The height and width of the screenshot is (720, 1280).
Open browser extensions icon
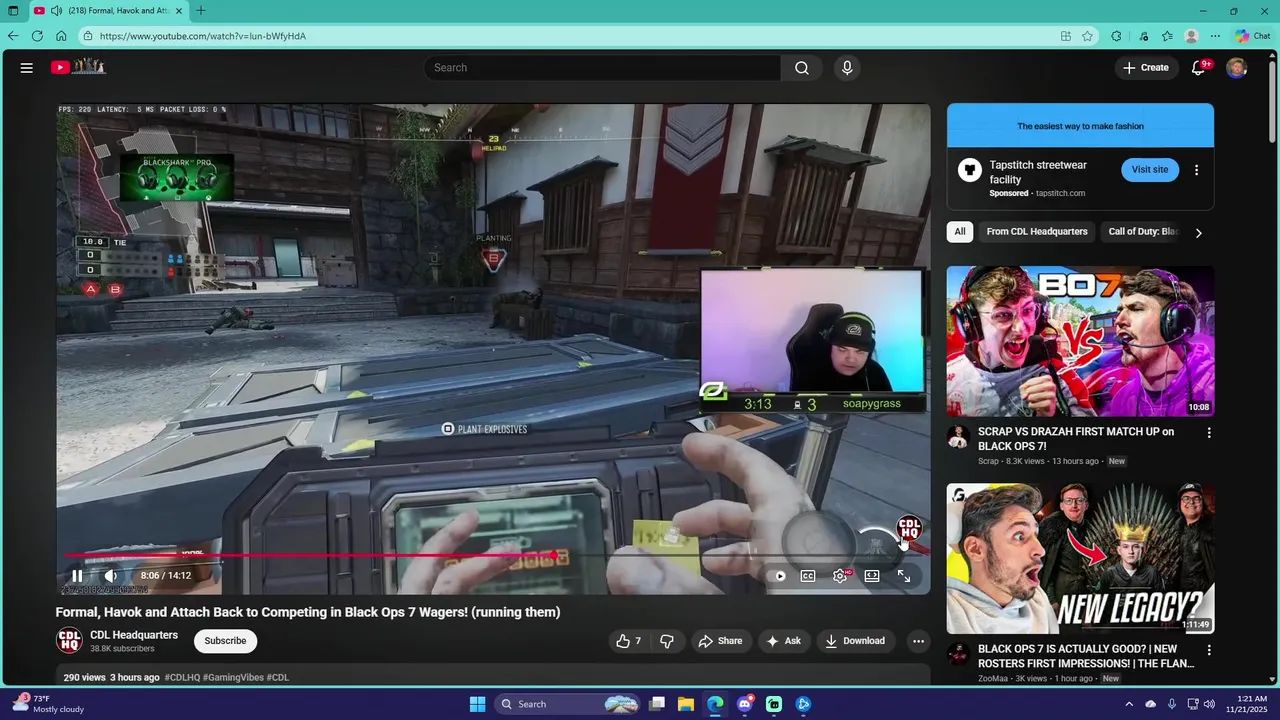(1116, 36)
